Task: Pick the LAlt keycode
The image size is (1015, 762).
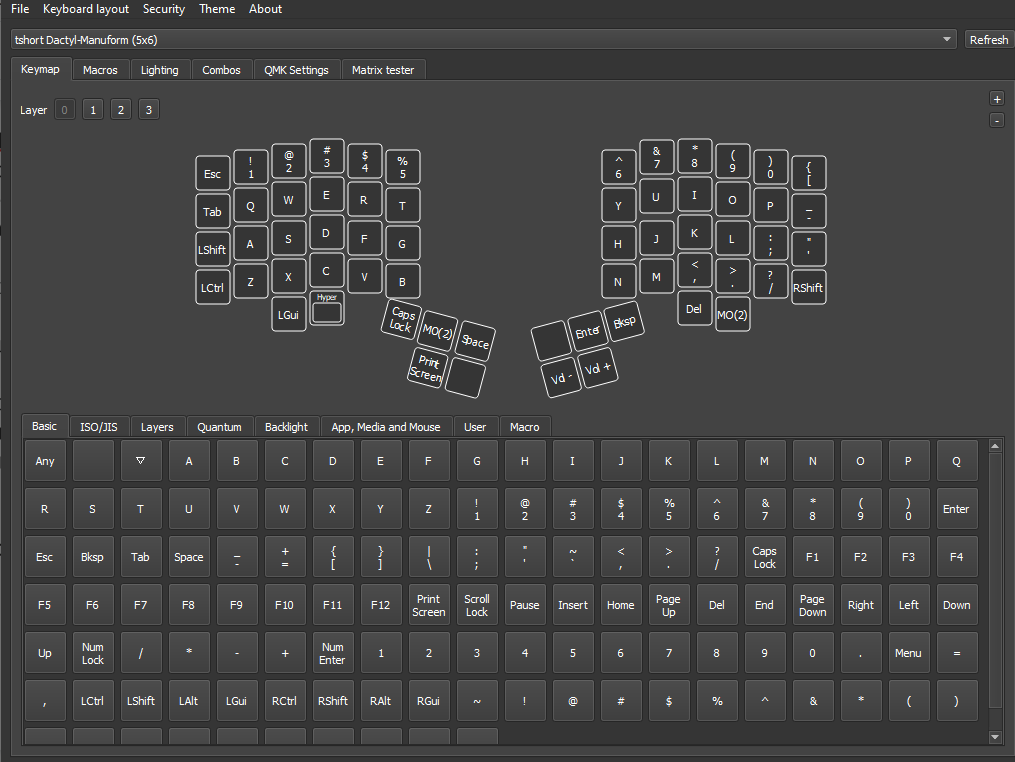Action: tap(188, 700)
